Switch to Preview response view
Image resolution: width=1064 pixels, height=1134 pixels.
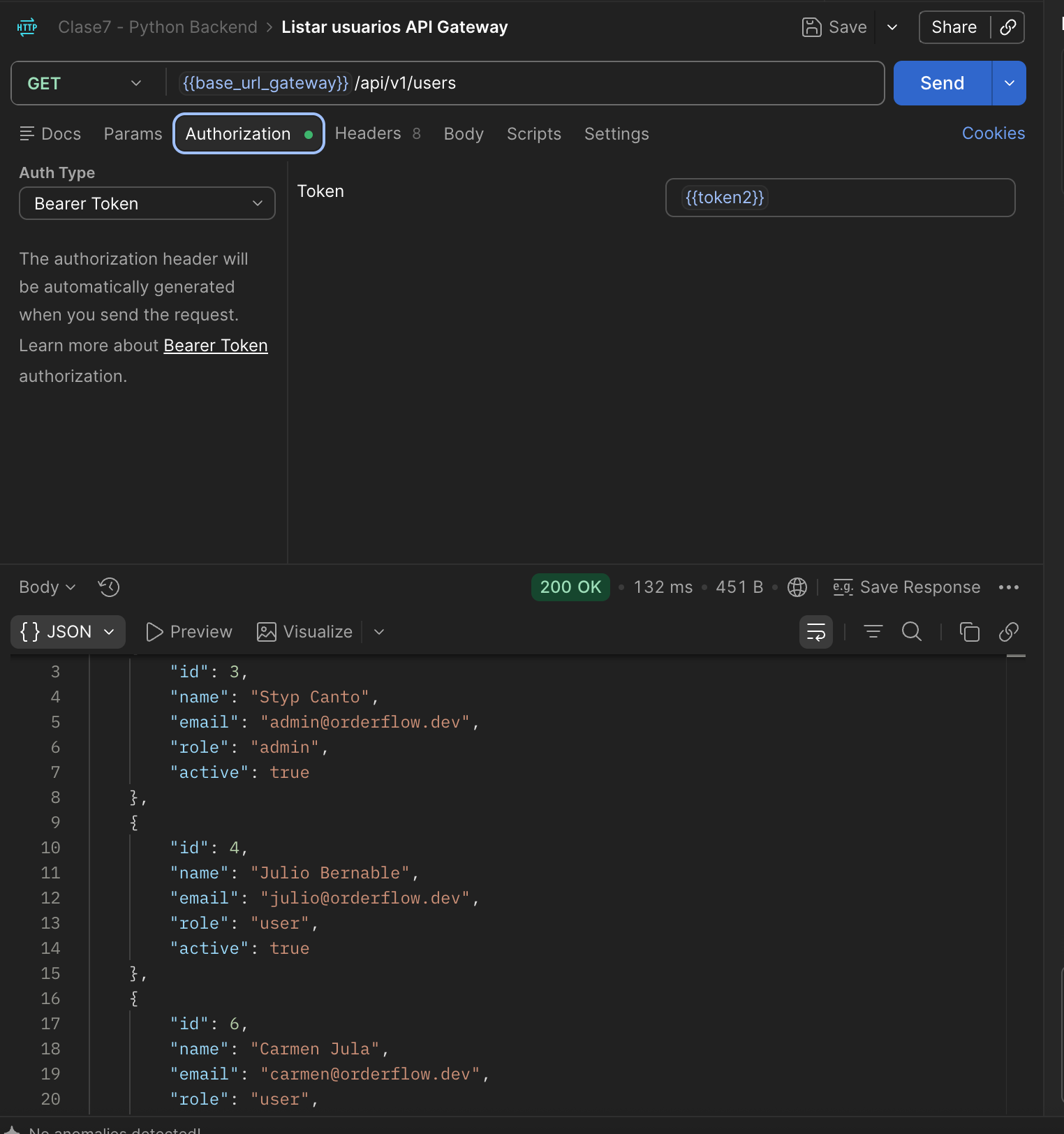189,632
